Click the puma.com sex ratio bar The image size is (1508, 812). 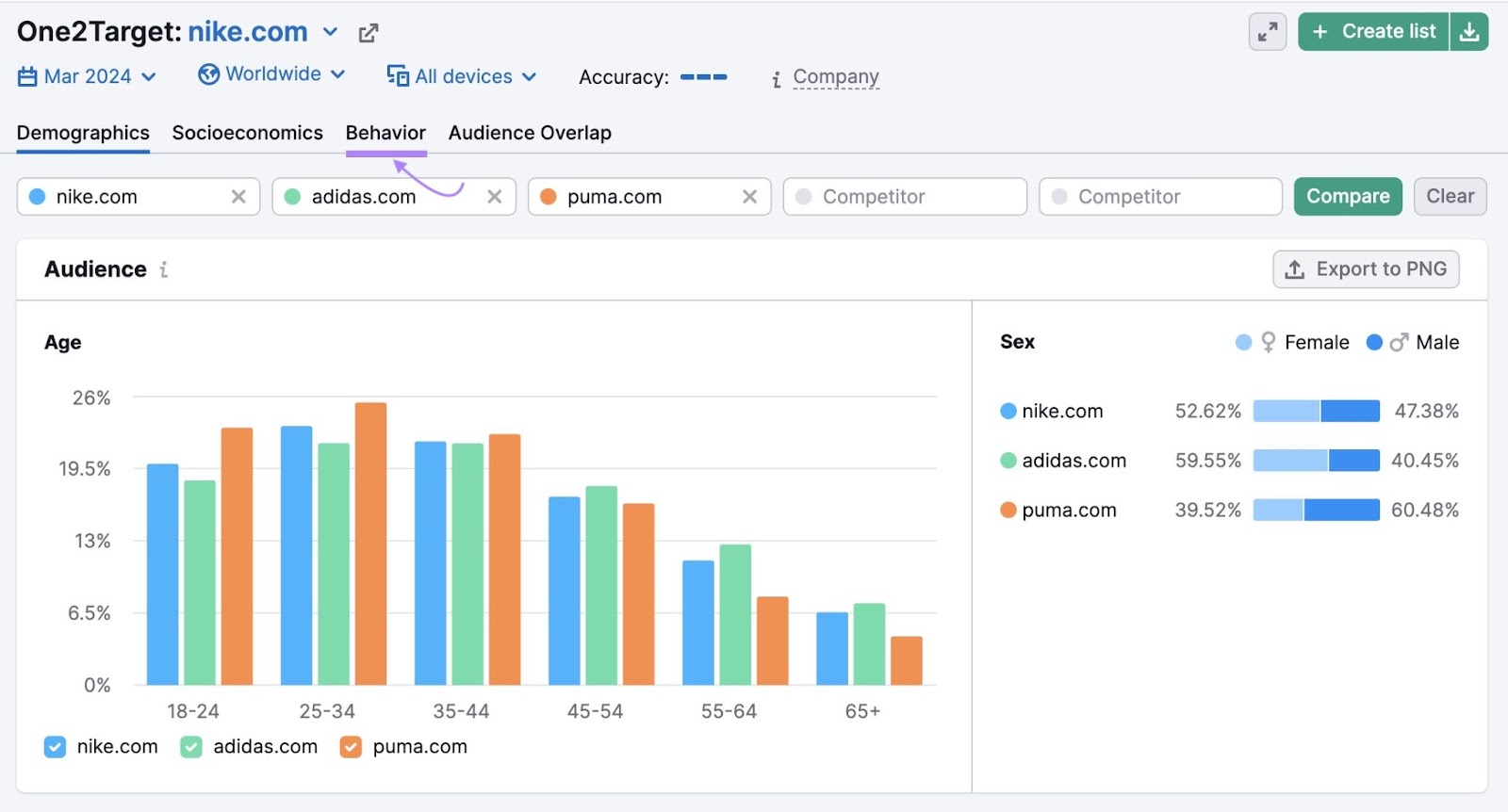tap(1317, 510)
